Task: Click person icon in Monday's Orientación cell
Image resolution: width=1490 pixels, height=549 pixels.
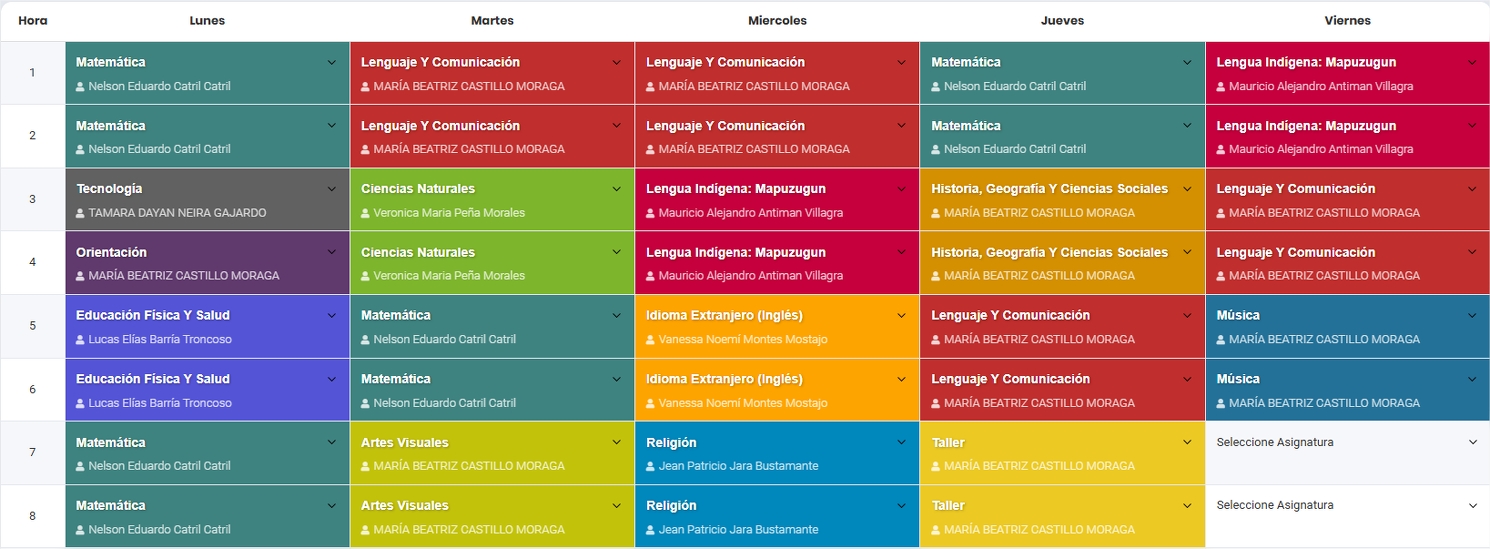Action: [81, 276]
